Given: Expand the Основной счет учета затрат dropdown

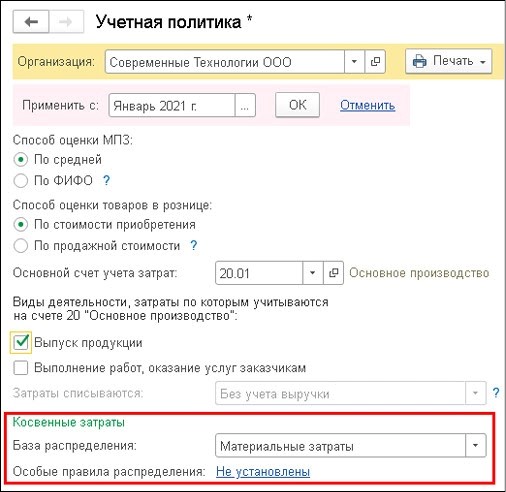Looking at the screenshot, I should coord(313,273).
